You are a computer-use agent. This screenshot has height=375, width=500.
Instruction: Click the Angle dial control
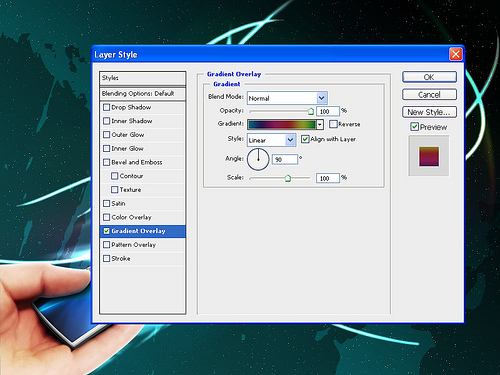[x=258, y=159]
